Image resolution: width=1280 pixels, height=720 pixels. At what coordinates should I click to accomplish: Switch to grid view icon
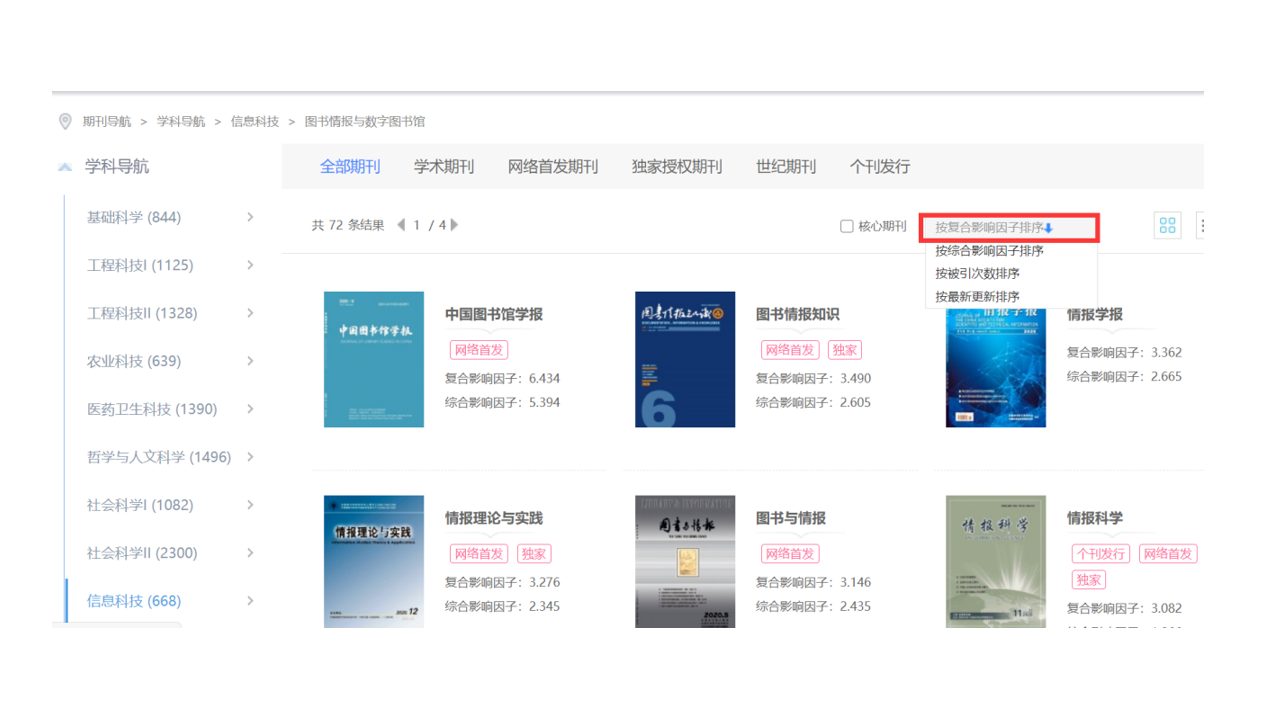(x=1167, y=226)
